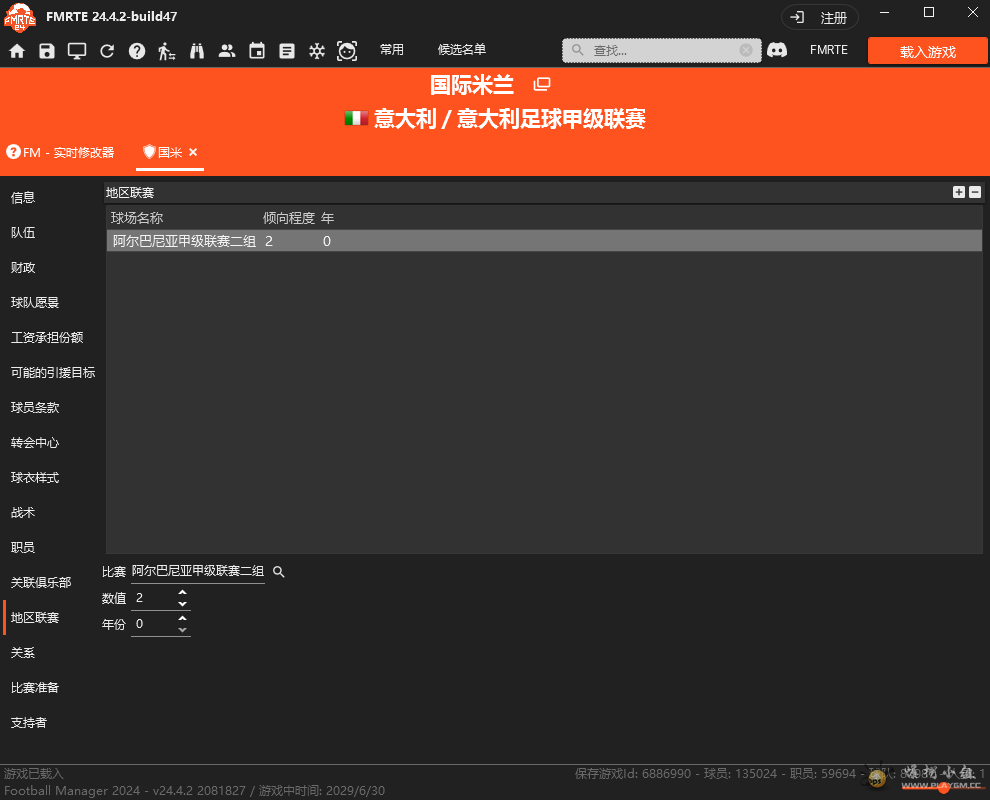Open 球衣样式 in the sidebar
Screen dimensions: 990x800
(x=35, y=478)
